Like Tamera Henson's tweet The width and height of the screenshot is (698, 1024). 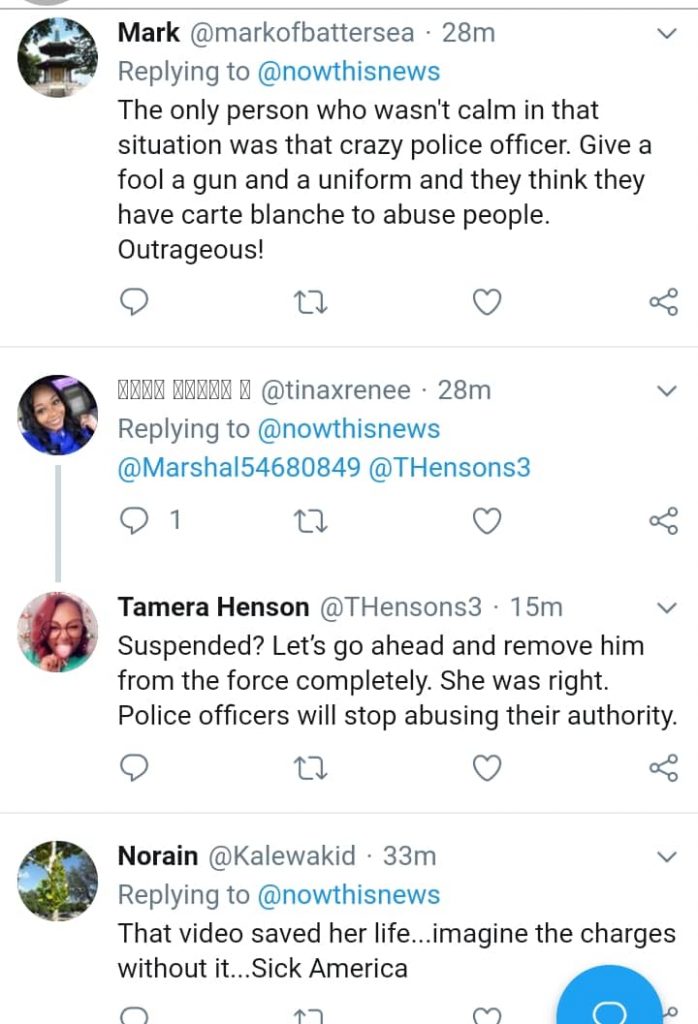486,767
